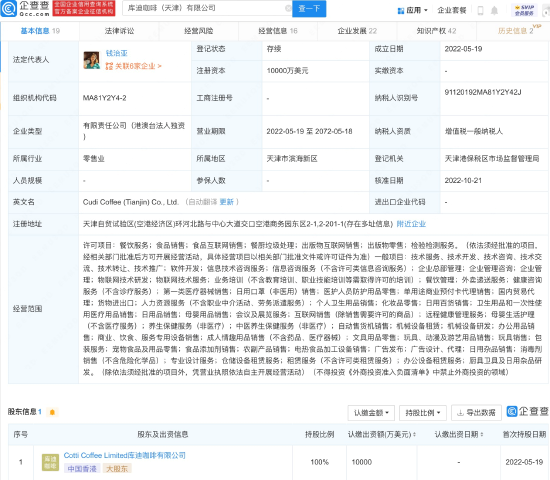Select registered capital 10000万美元 value
The image size is (550, 480).
(x=287, y=71)
